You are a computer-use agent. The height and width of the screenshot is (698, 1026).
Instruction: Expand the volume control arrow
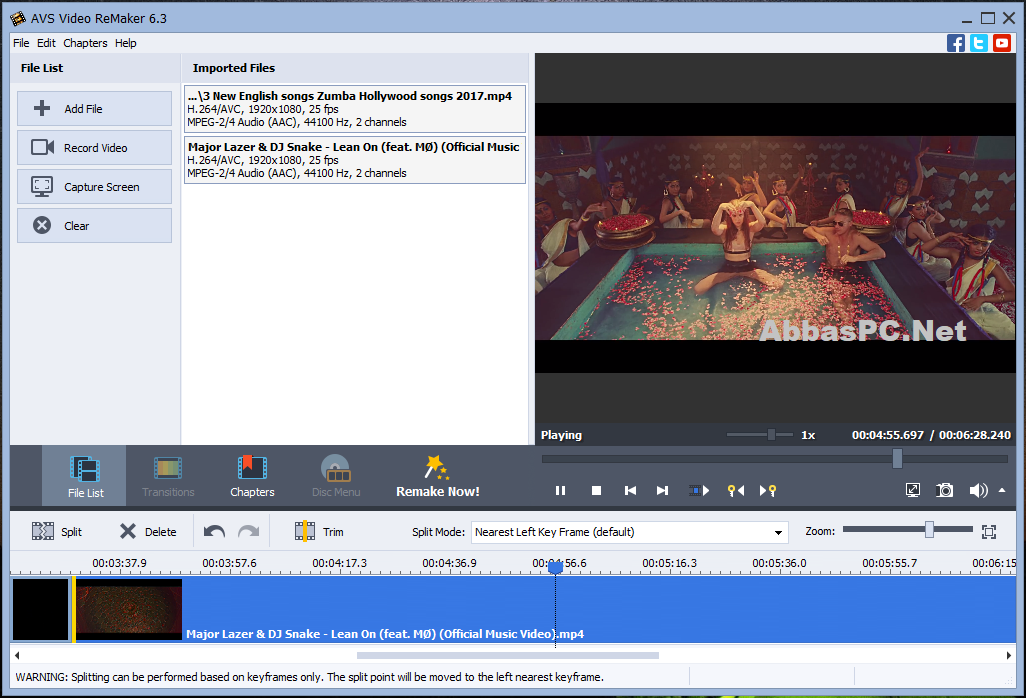[1002, 490]
